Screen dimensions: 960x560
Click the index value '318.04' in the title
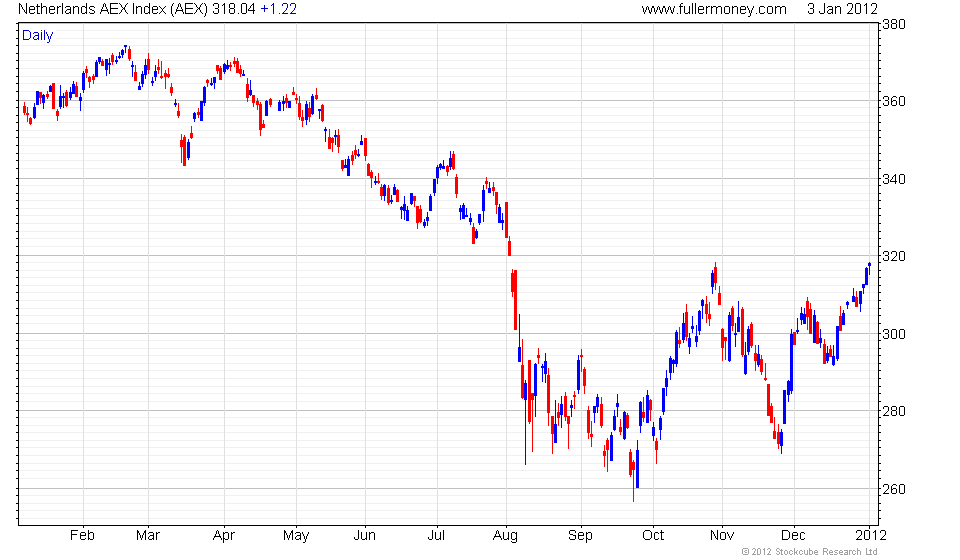click(x=234, y=9)
